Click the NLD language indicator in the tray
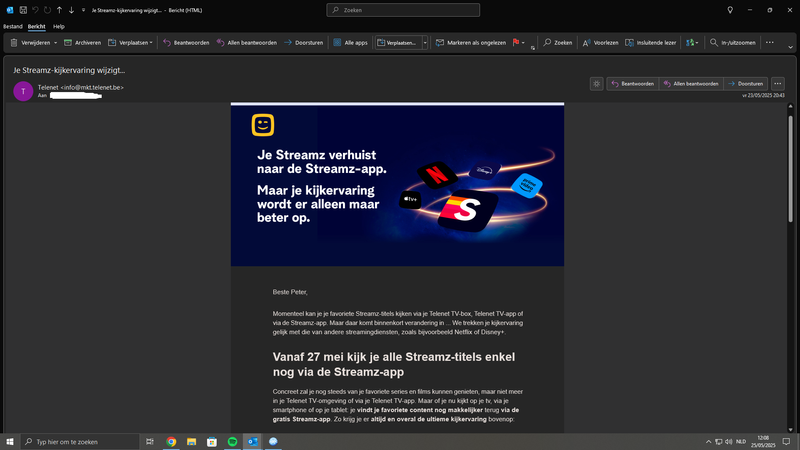 (741, 441)
